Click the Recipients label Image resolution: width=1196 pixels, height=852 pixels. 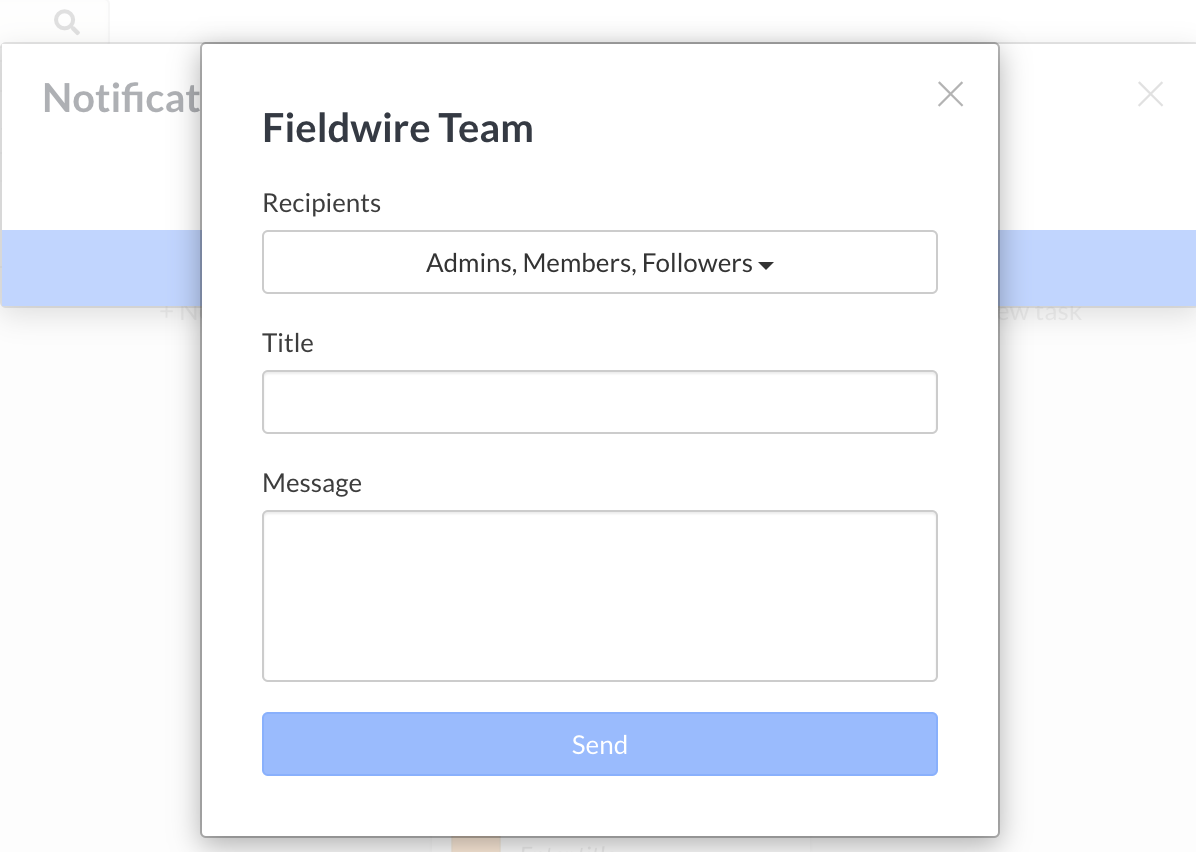click(321, 203)
